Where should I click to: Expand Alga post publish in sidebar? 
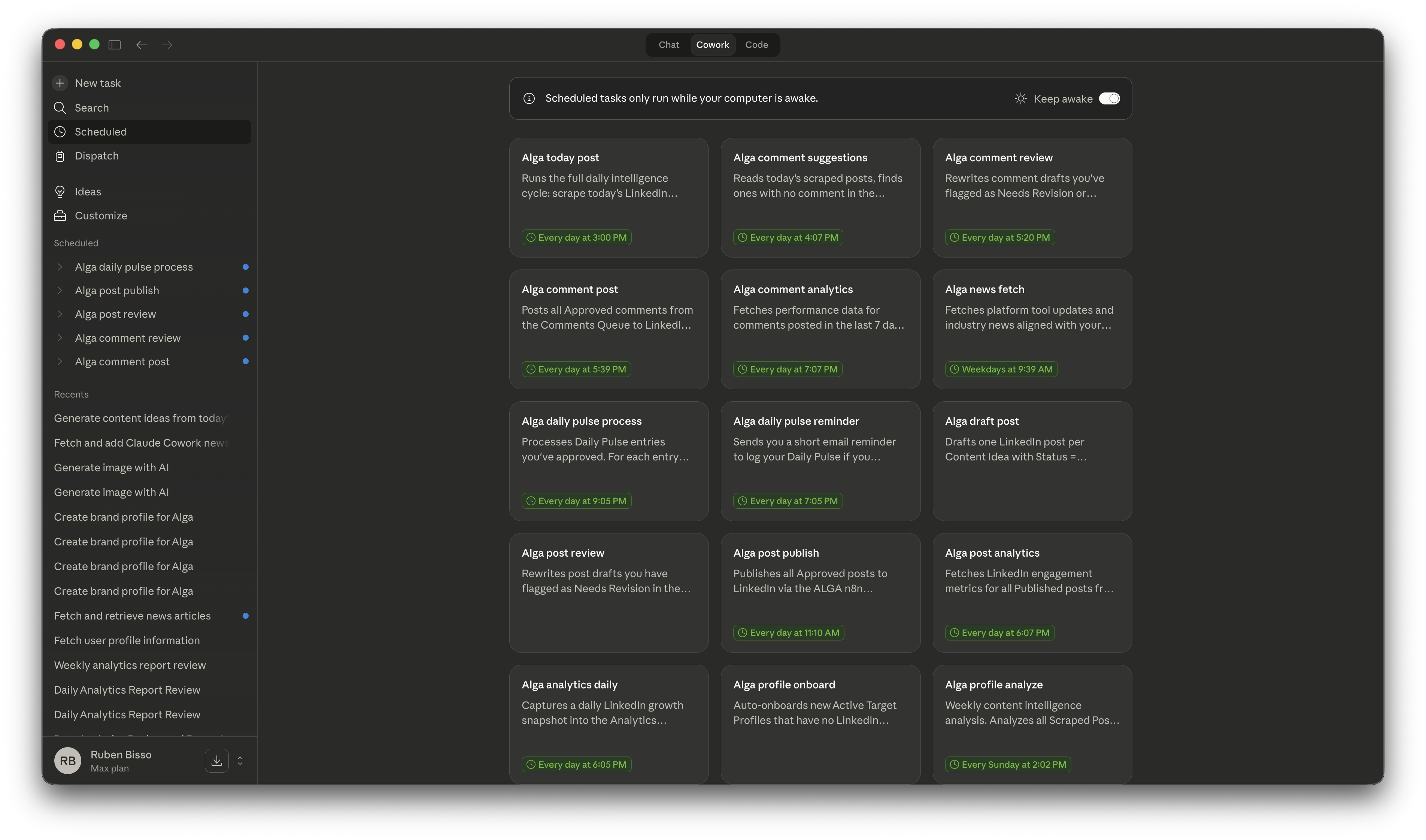pos(60,290)
